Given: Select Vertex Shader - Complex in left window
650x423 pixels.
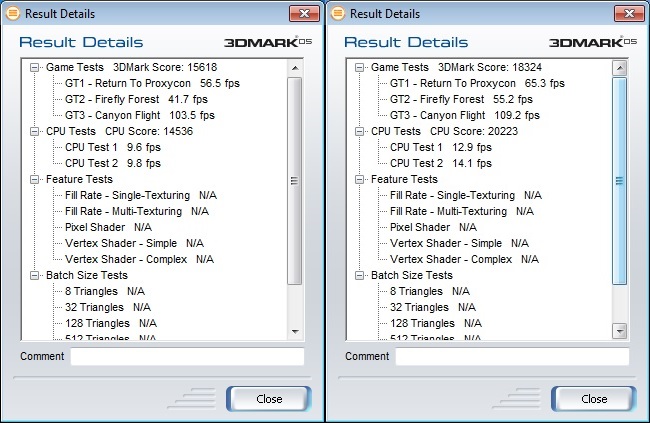Looking at the screenshot, I should 139,260.
